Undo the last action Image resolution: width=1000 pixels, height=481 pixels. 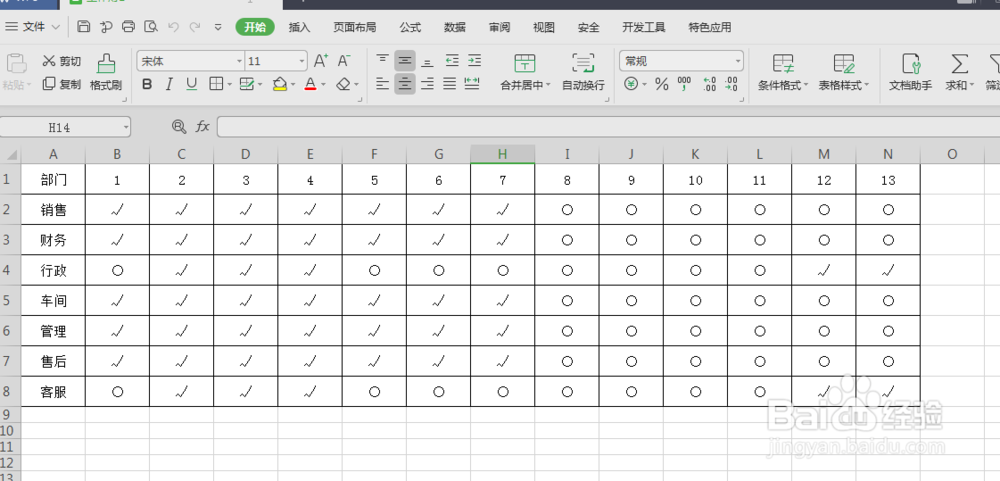tap(173, 27)
